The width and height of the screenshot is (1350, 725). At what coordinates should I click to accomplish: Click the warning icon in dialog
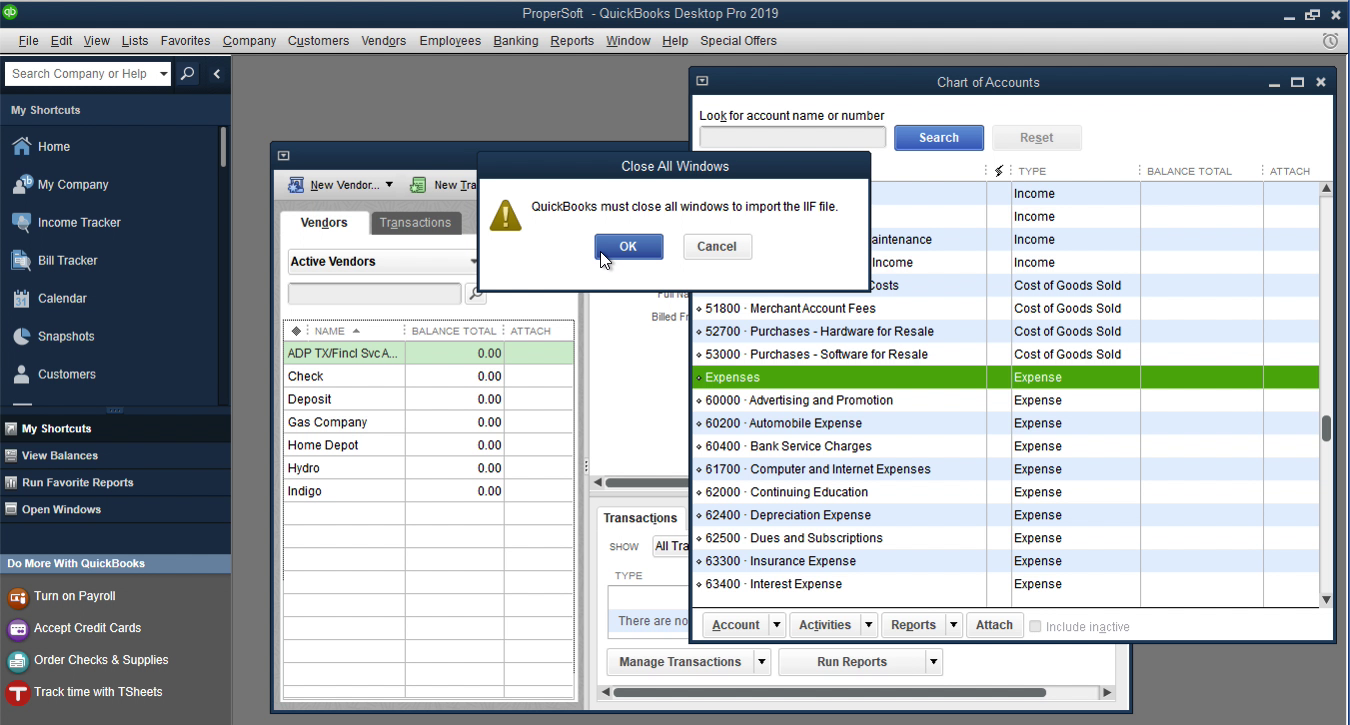coord(505,214)
